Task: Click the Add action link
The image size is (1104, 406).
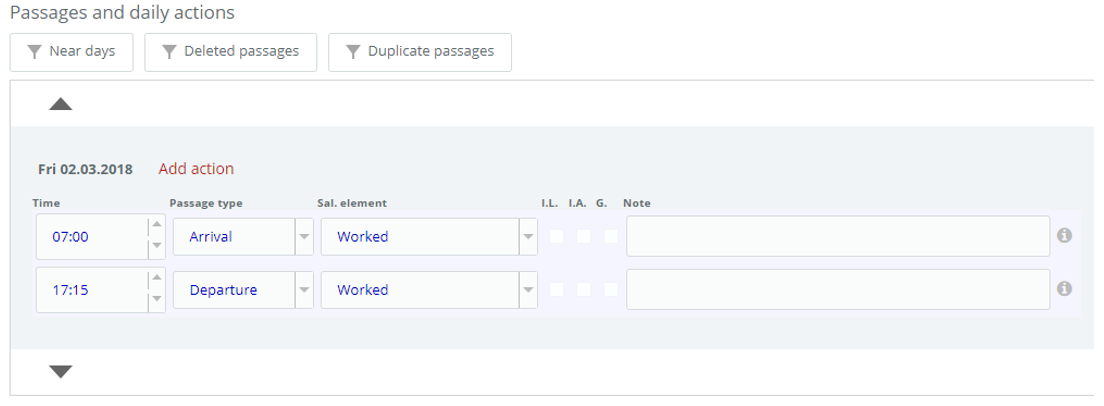Action: tap(196, 169)
